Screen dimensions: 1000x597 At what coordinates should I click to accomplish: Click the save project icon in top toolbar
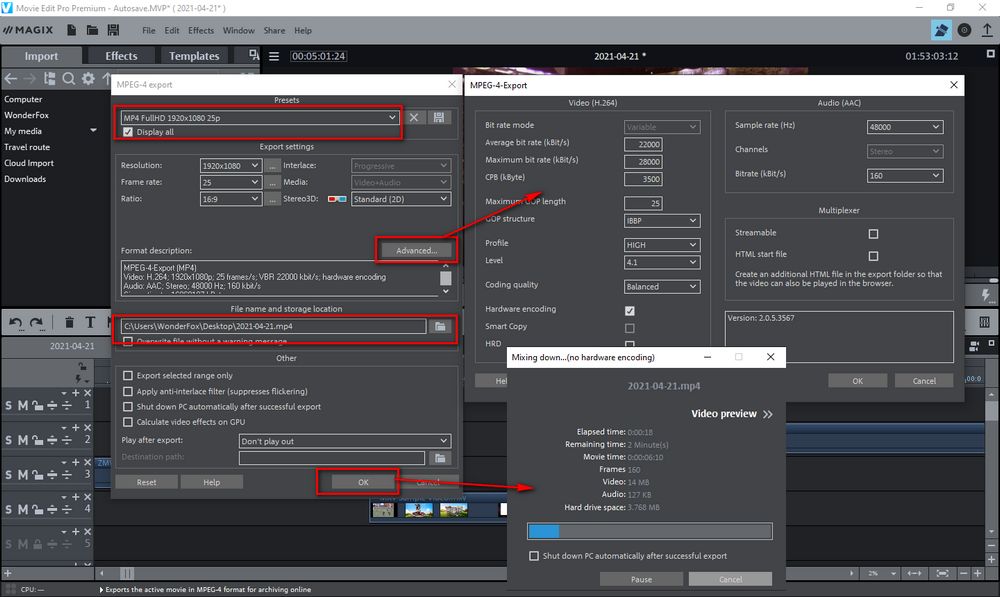[112, 31]
